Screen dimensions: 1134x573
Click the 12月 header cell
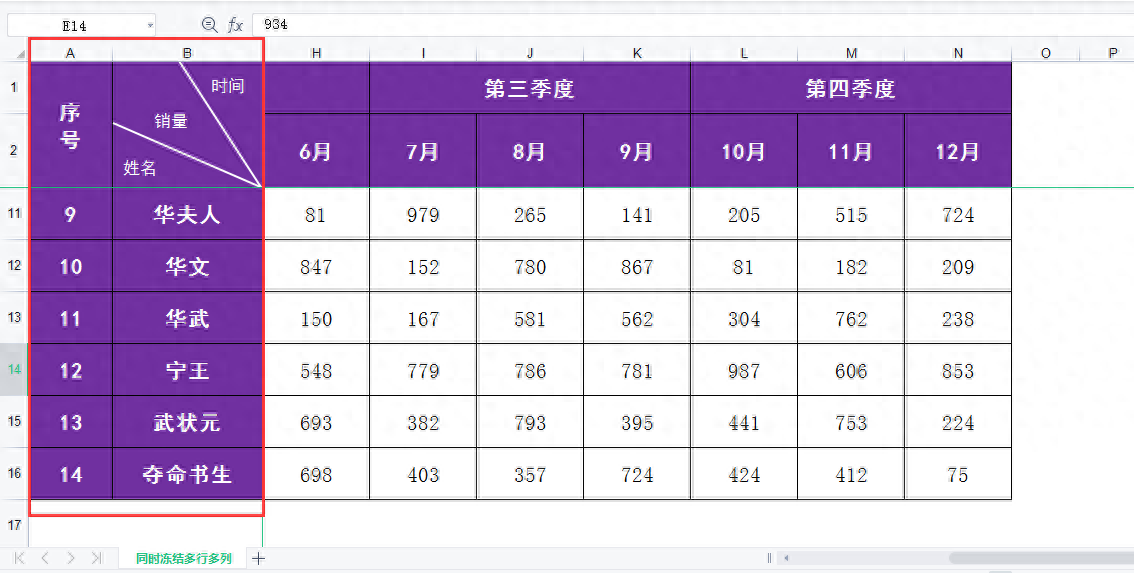[x=958, y=150]
